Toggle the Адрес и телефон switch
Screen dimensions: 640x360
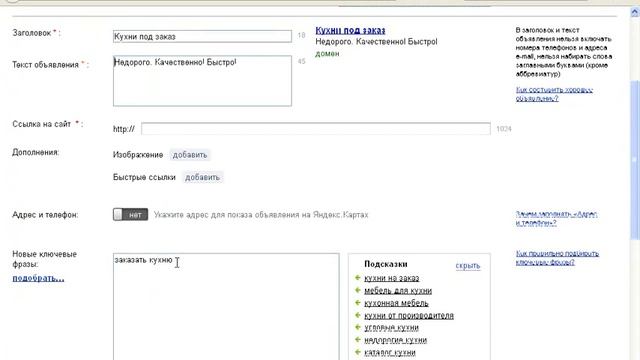[x=131, y=215]
